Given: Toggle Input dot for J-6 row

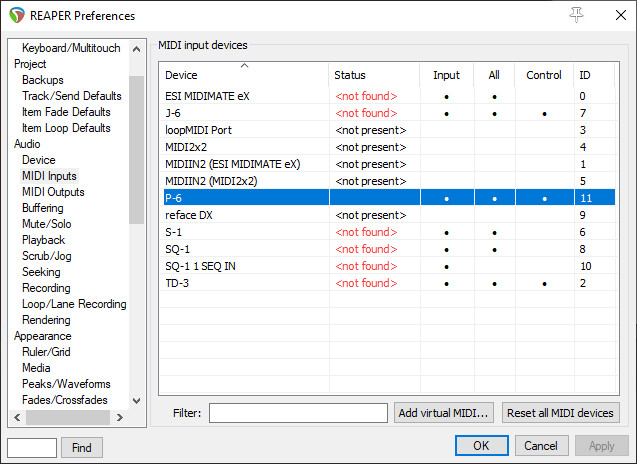Looking at the screenshot, I should (x=446, y=114).
